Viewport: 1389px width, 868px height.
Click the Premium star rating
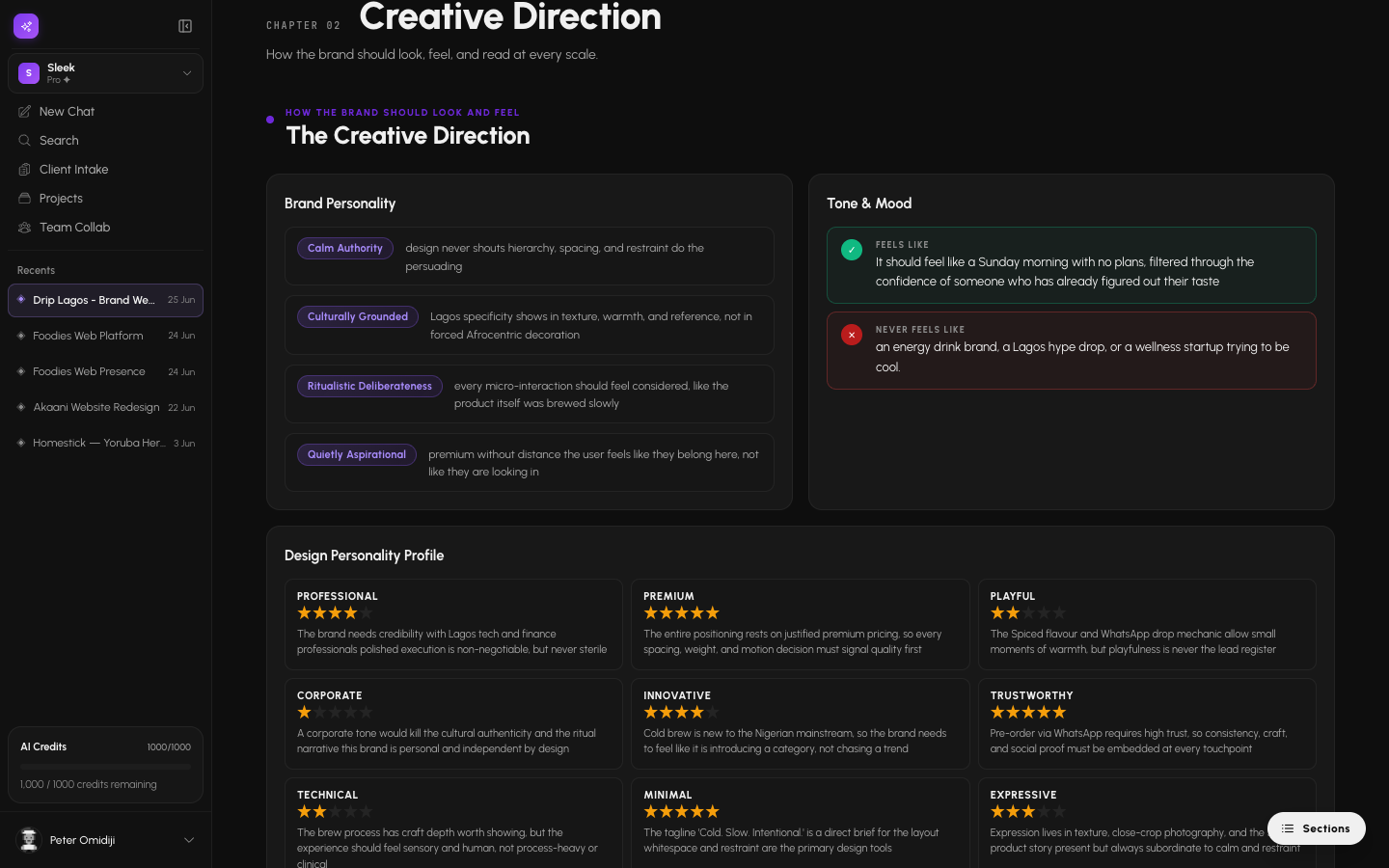[681, 613]
